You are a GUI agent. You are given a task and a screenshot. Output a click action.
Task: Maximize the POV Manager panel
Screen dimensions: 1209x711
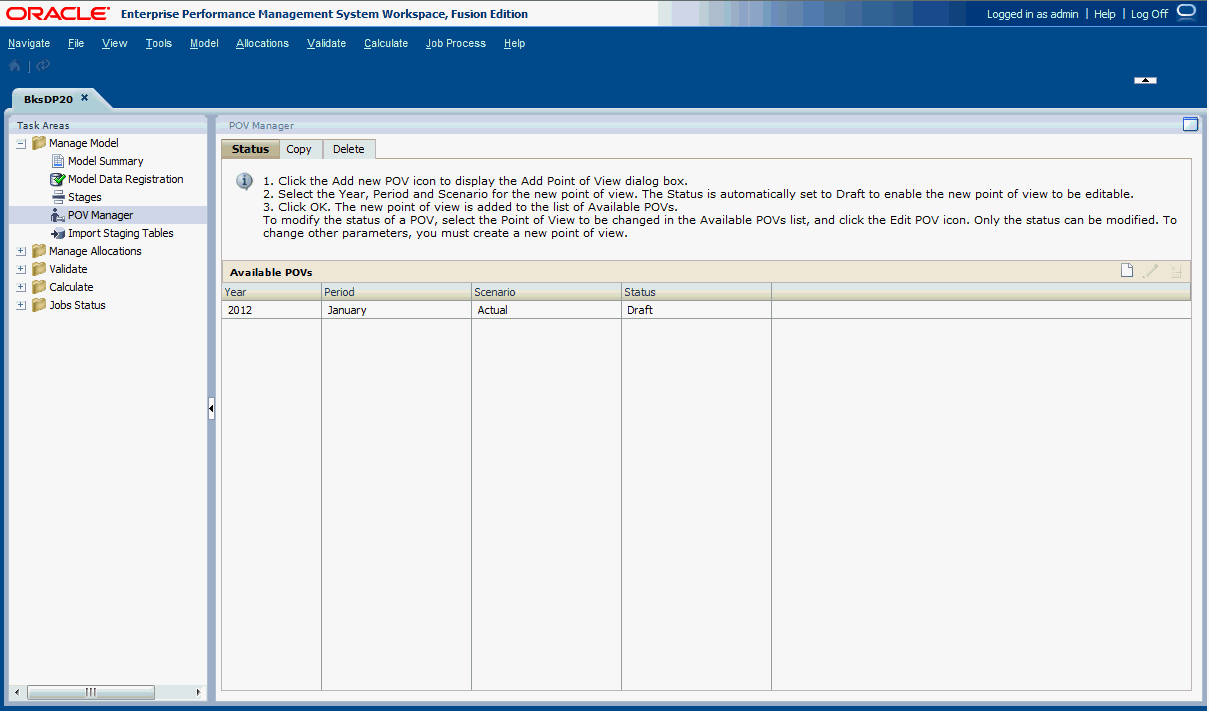click(1190, 125)
